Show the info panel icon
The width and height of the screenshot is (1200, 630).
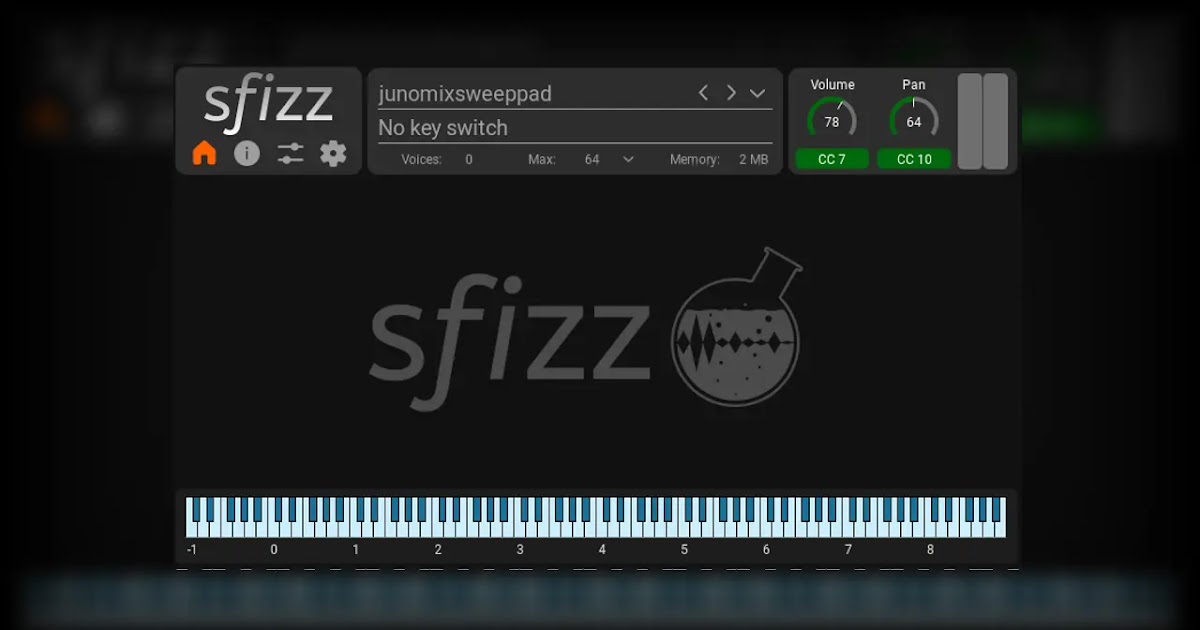pos(247,153)
